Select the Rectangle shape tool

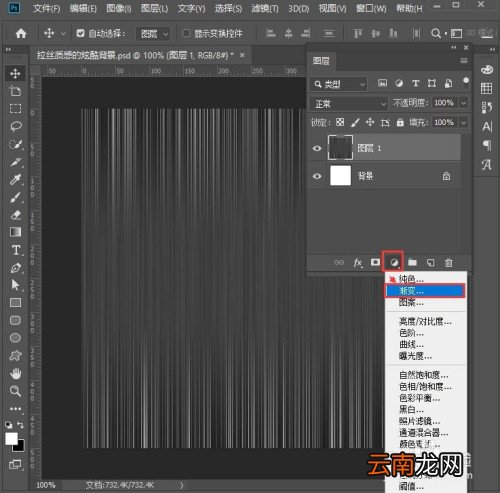pos(15,303)
